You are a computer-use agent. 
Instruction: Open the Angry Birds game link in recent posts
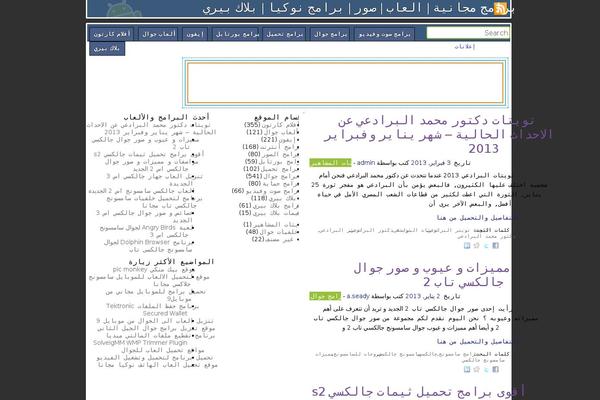coord(147,231)
